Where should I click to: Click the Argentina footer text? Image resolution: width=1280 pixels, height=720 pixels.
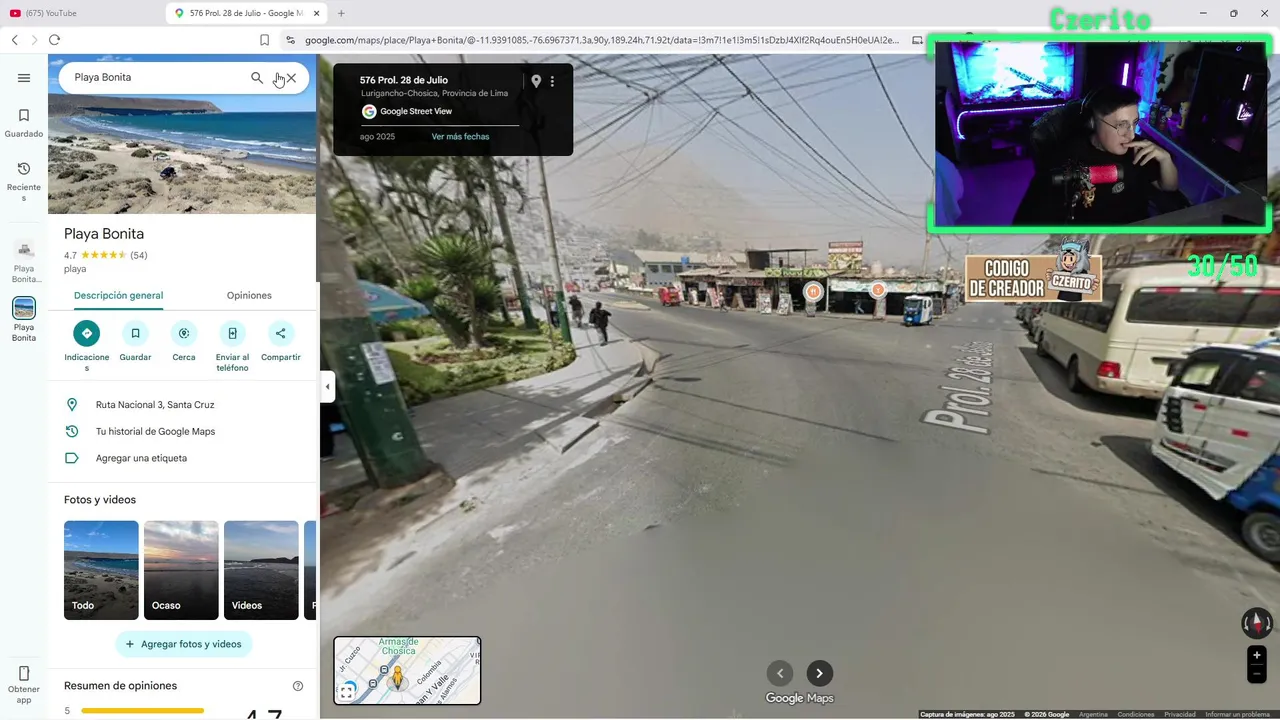pyautogui.click(x=1093, y=715)
